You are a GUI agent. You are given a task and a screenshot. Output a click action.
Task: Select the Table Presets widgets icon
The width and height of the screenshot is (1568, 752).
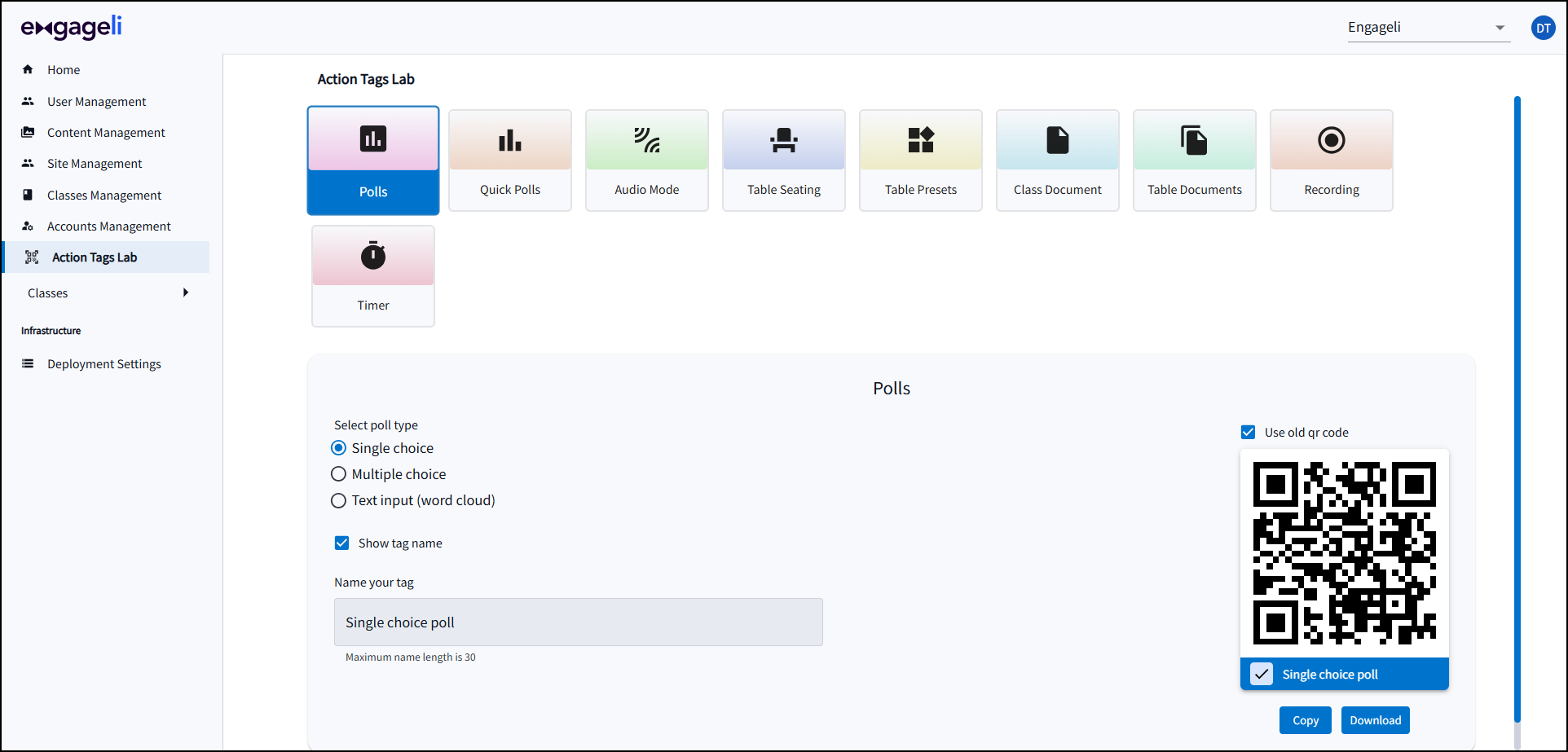coord(921,140)
